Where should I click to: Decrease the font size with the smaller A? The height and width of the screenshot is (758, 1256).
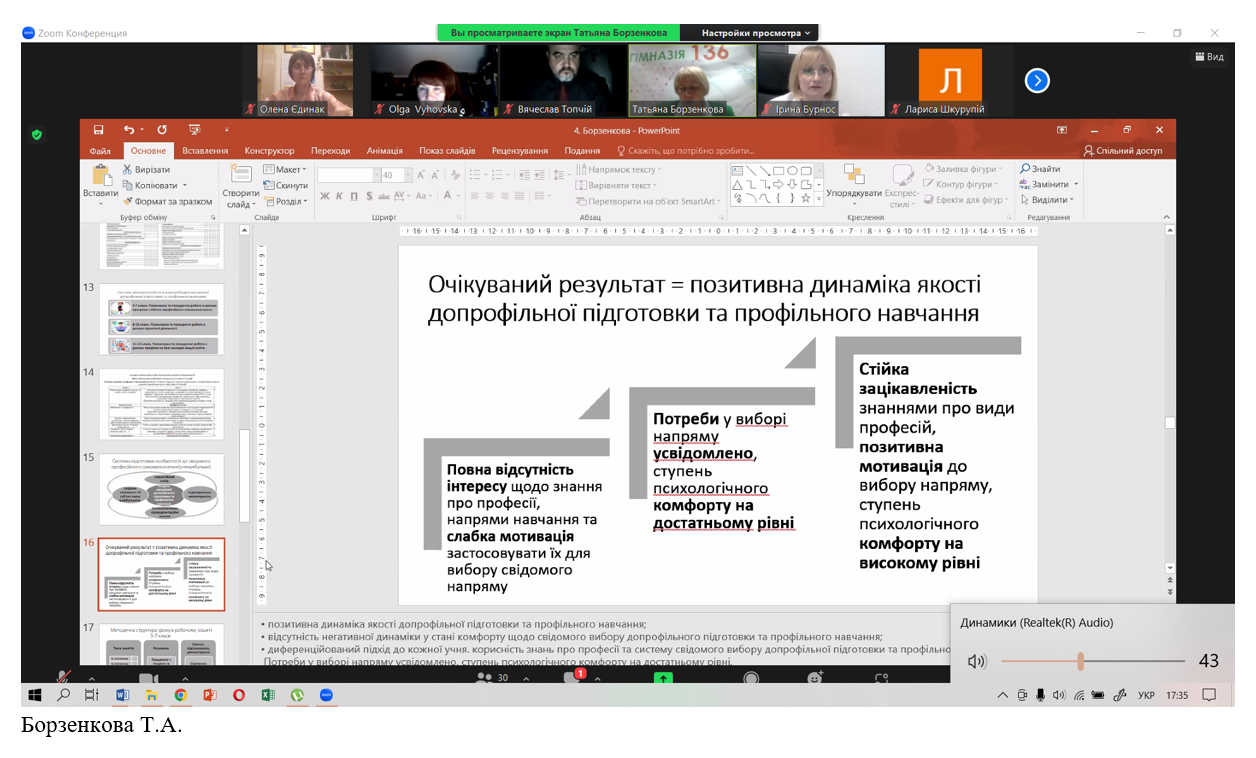(x=437, y=175)
